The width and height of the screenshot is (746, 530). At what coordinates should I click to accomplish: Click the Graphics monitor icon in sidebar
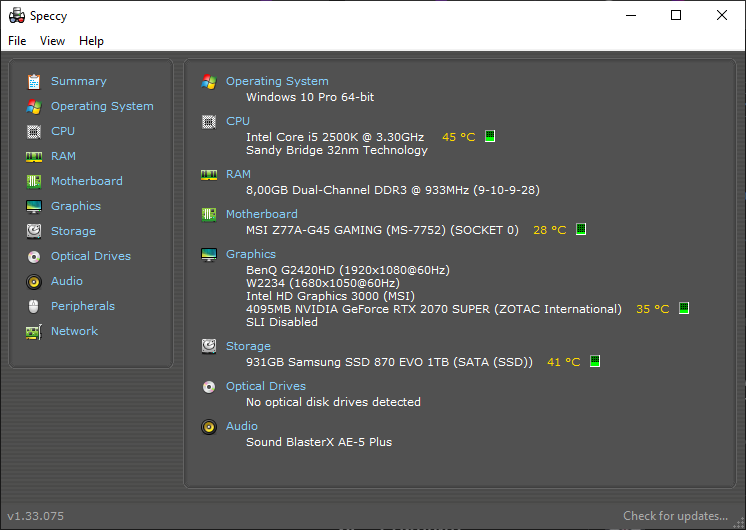pos(34,206)
